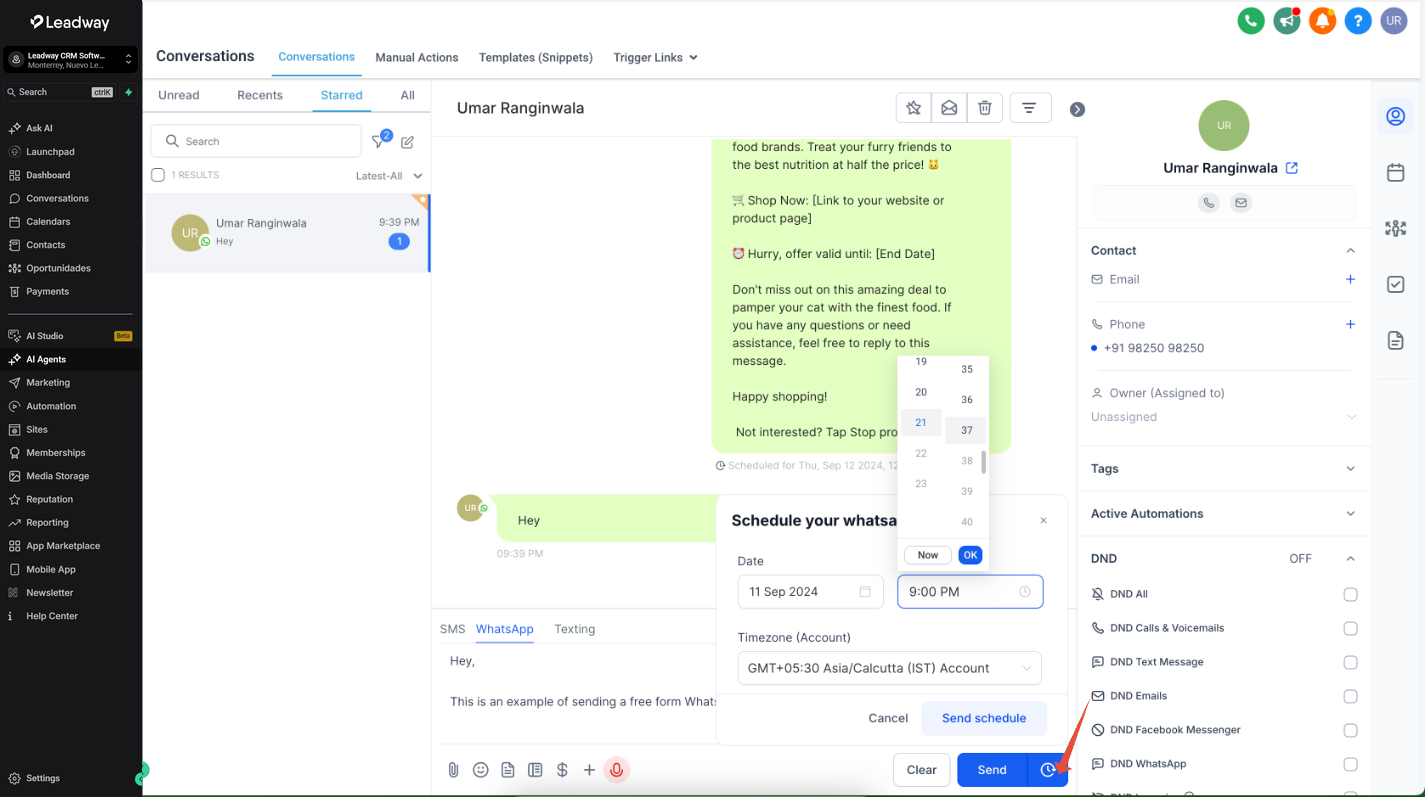The image size is (1425, 797).
Task: Open the announcements megaphone icon
Action: [x=1286, y=20]
